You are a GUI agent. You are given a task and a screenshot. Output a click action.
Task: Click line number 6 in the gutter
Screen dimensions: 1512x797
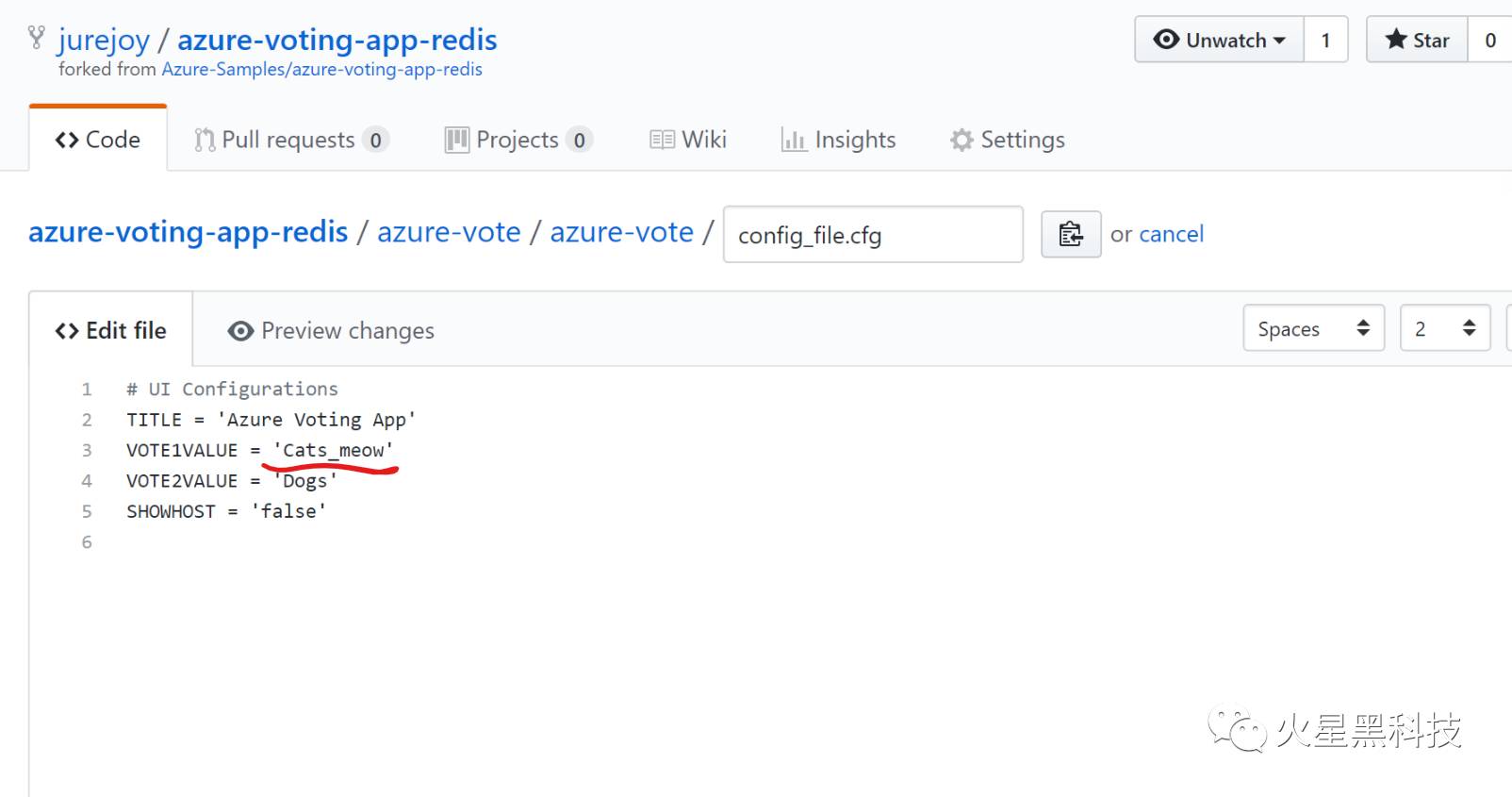[87, 542]
